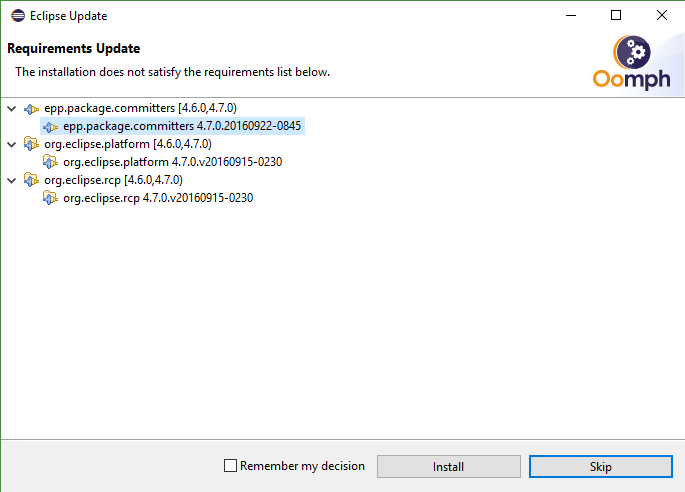Click the icon beside epp.package.committers 4.7.0.20160922-0845
The height and width of the screenshot is (492, 685).
50,127
